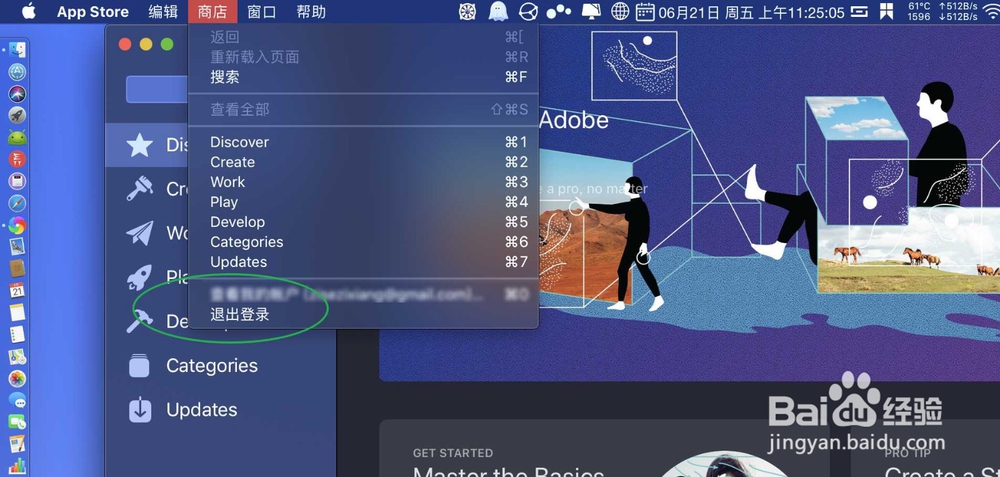1000x477 pixels.
Task: Open Preview app in the Dock
Action: pos(17,246)
